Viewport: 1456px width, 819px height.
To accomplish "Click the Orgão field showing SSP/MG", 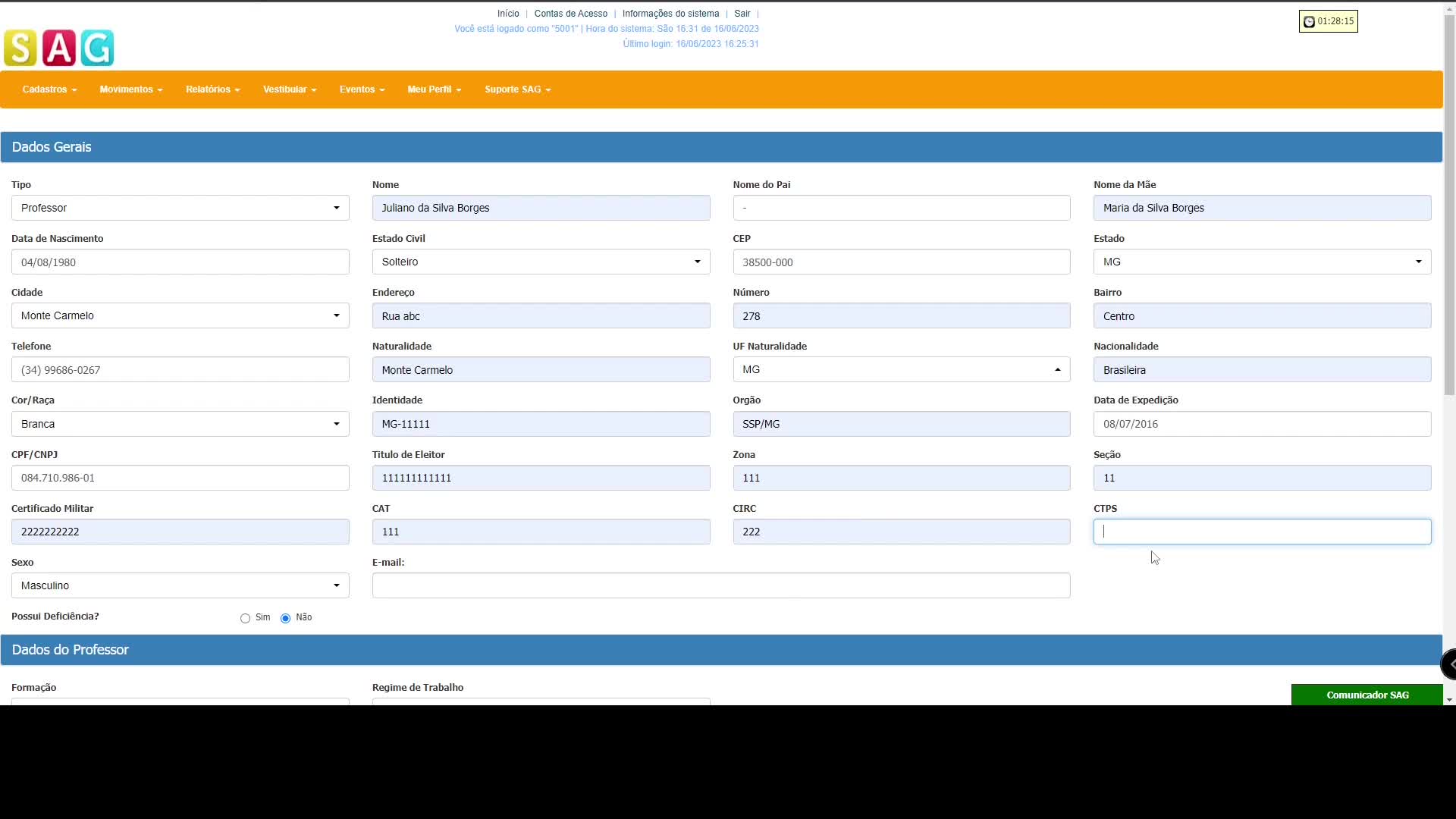I will [x=902, y=424].
